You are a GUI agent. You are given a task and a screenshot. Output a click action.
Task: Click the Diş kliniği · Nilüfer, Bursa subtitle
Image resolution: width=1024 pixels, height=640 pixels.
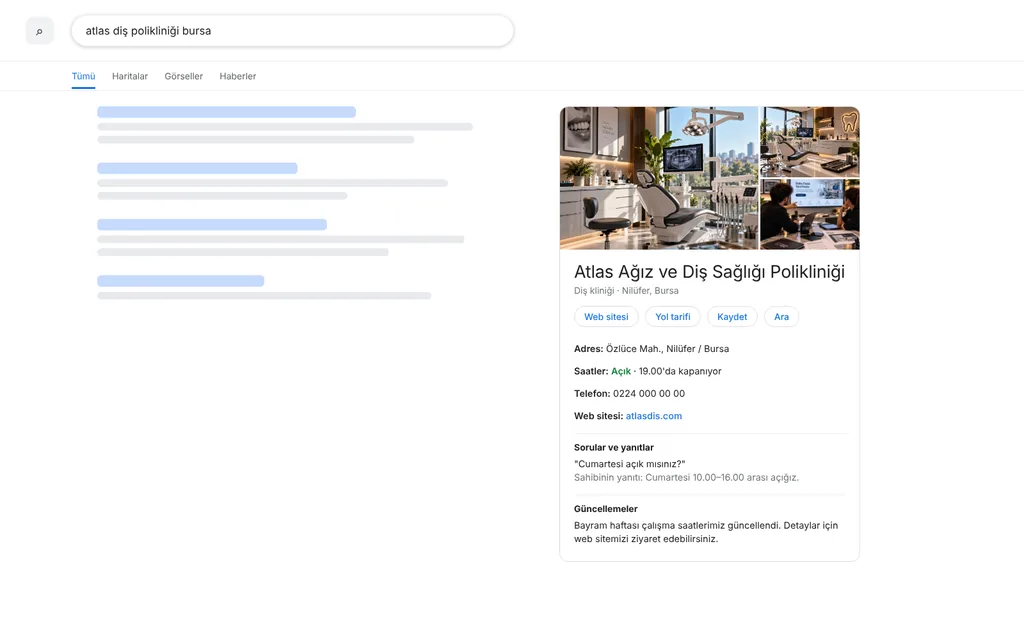click(626, 291)
